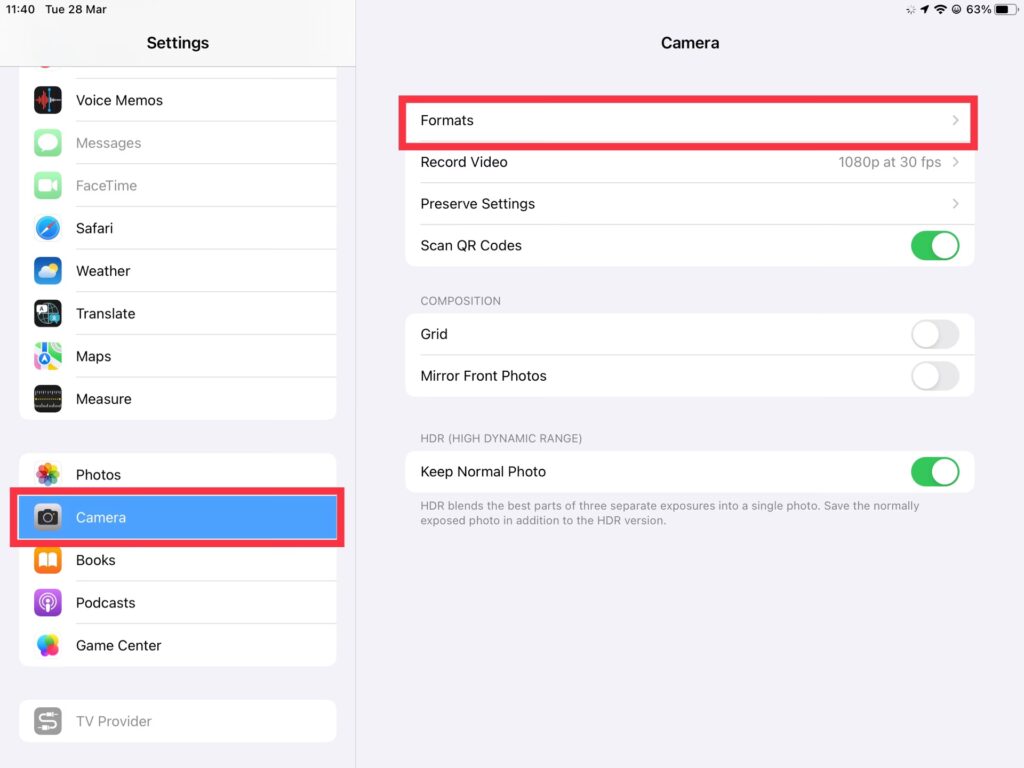Tap the Photos flower icon
The height and width of the screenshot is (768, 1024).
48,475
